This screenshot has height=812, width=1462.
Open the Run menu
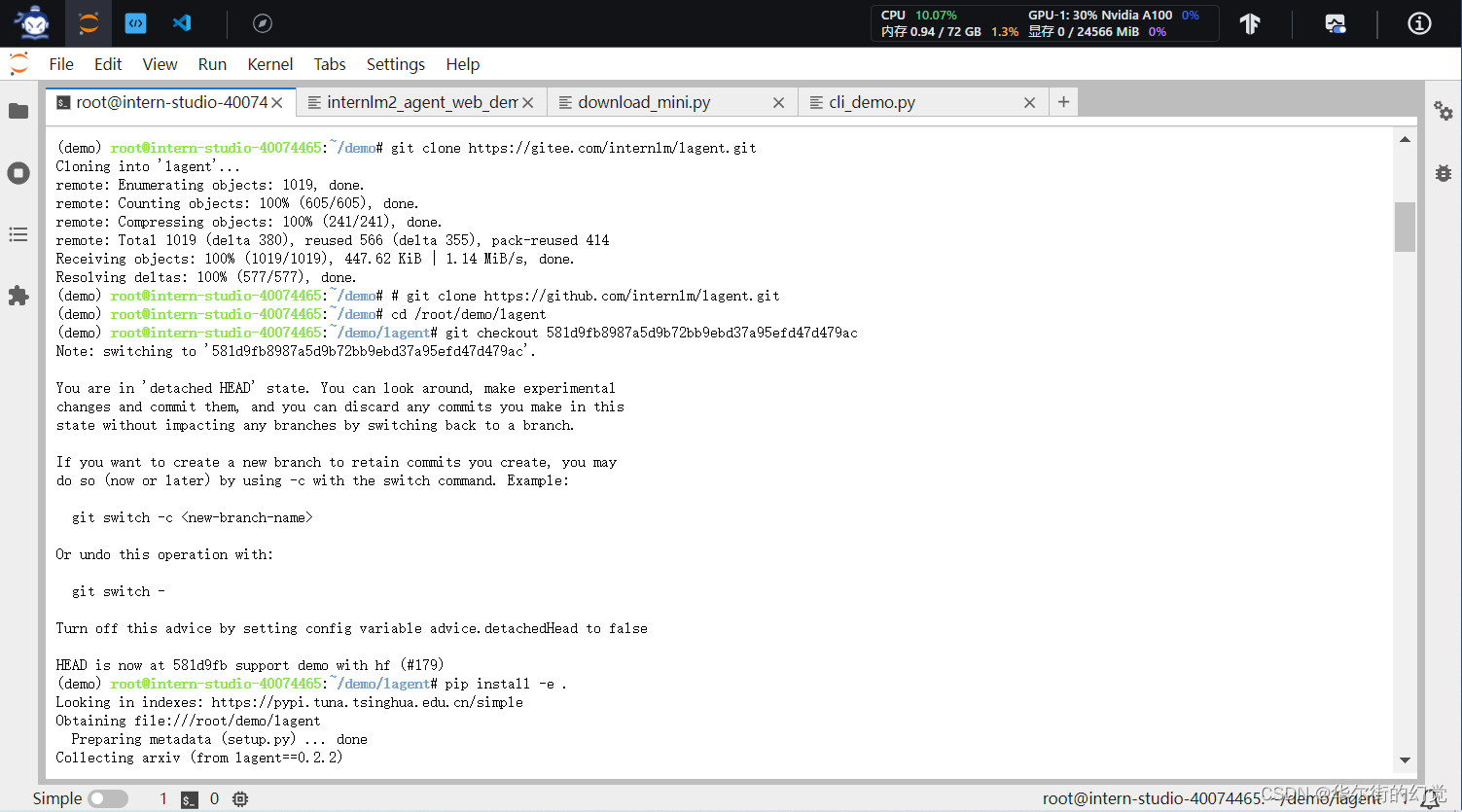(212, 64)
